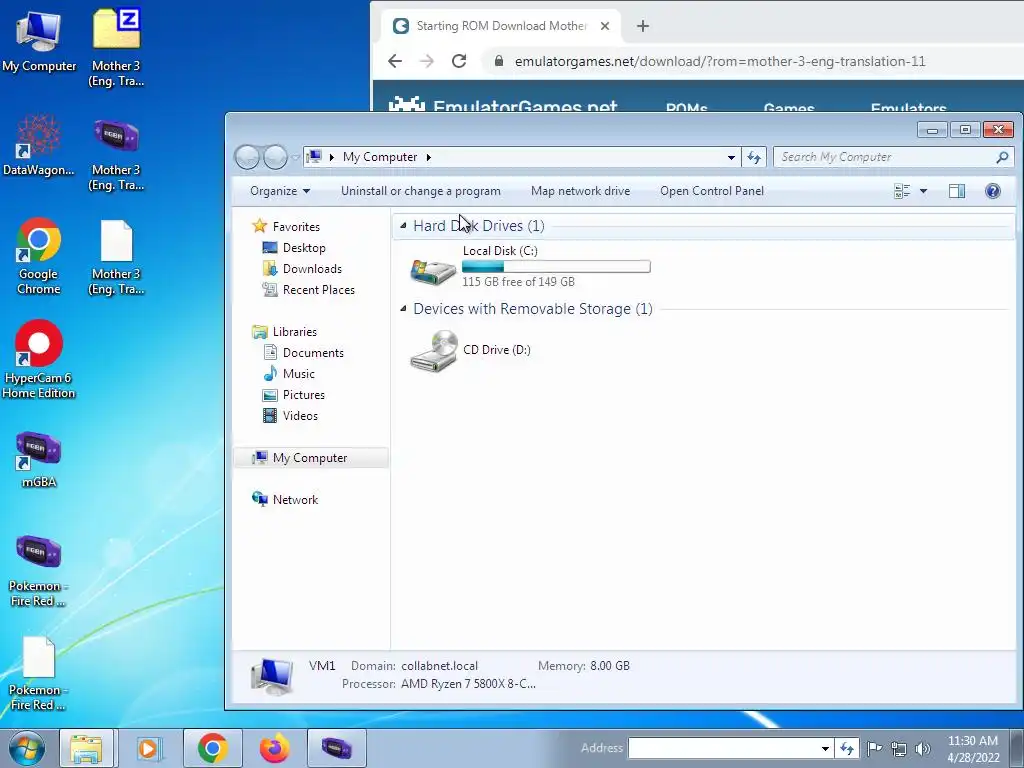Open the Organize dropdown menu
The image size is (1024, 768).
(x=280, y=191)
